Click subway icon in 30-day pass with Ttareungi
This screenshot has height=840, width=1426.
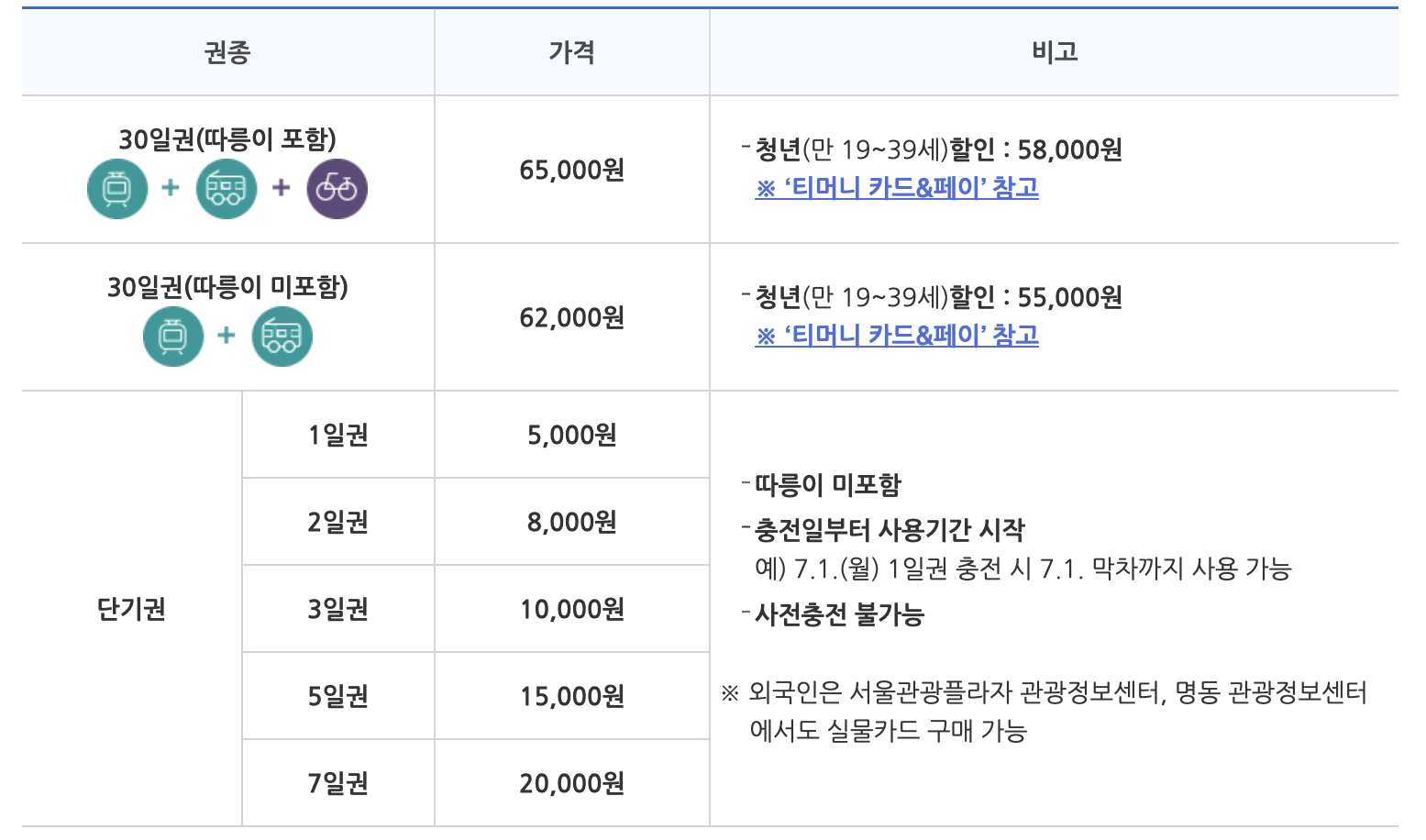click(117, 189)
